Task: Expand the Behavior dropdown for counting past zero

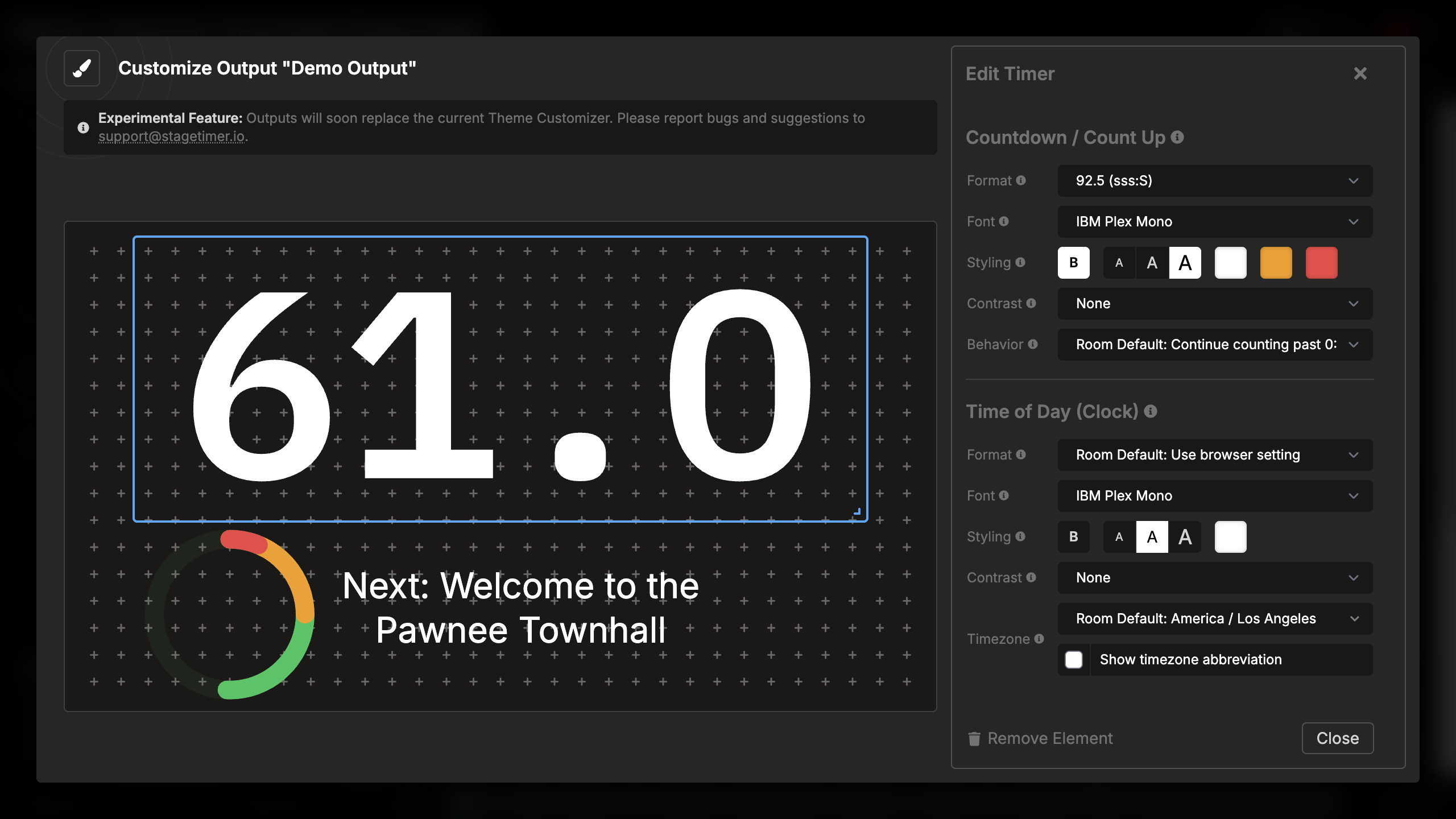Action: [x=1215, y=345]
